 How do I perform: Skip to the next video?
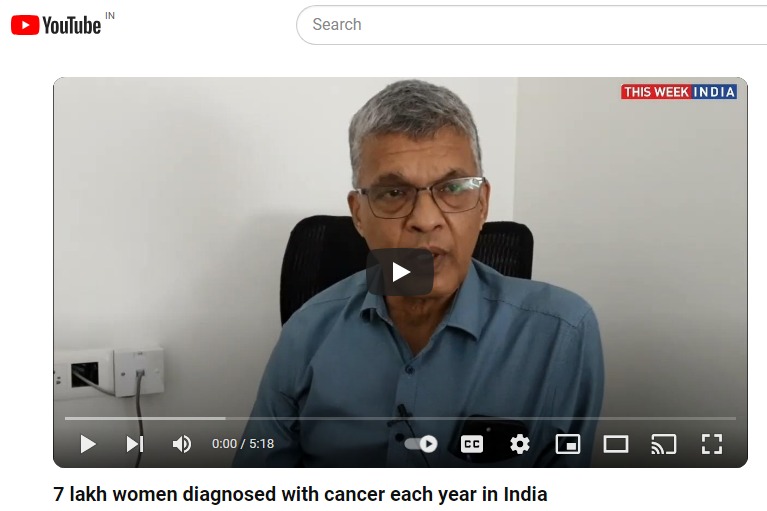tap(135, 444)
